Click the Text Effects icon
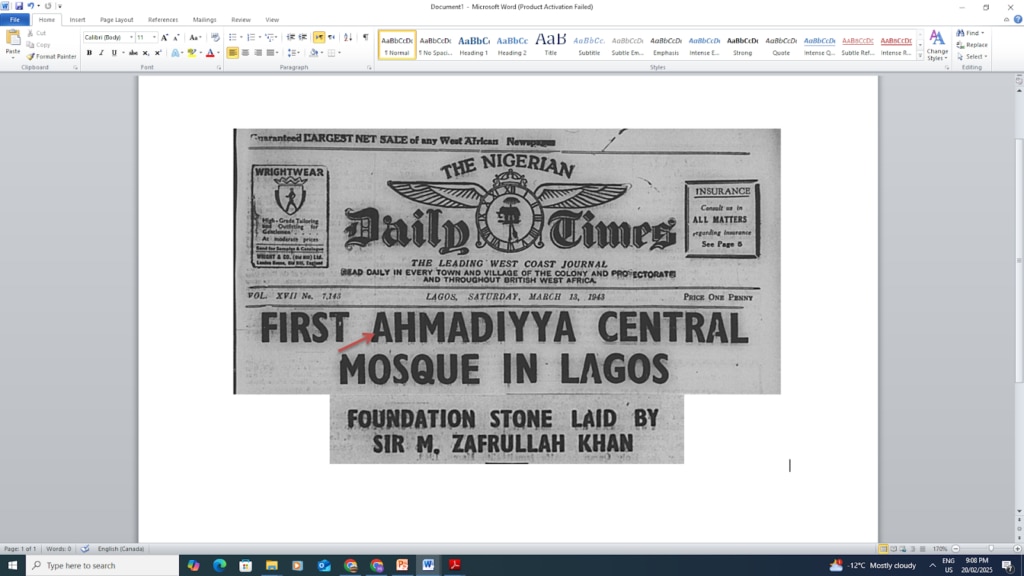Viewport: 1024px width, 576px height. [x=176, y=53]
